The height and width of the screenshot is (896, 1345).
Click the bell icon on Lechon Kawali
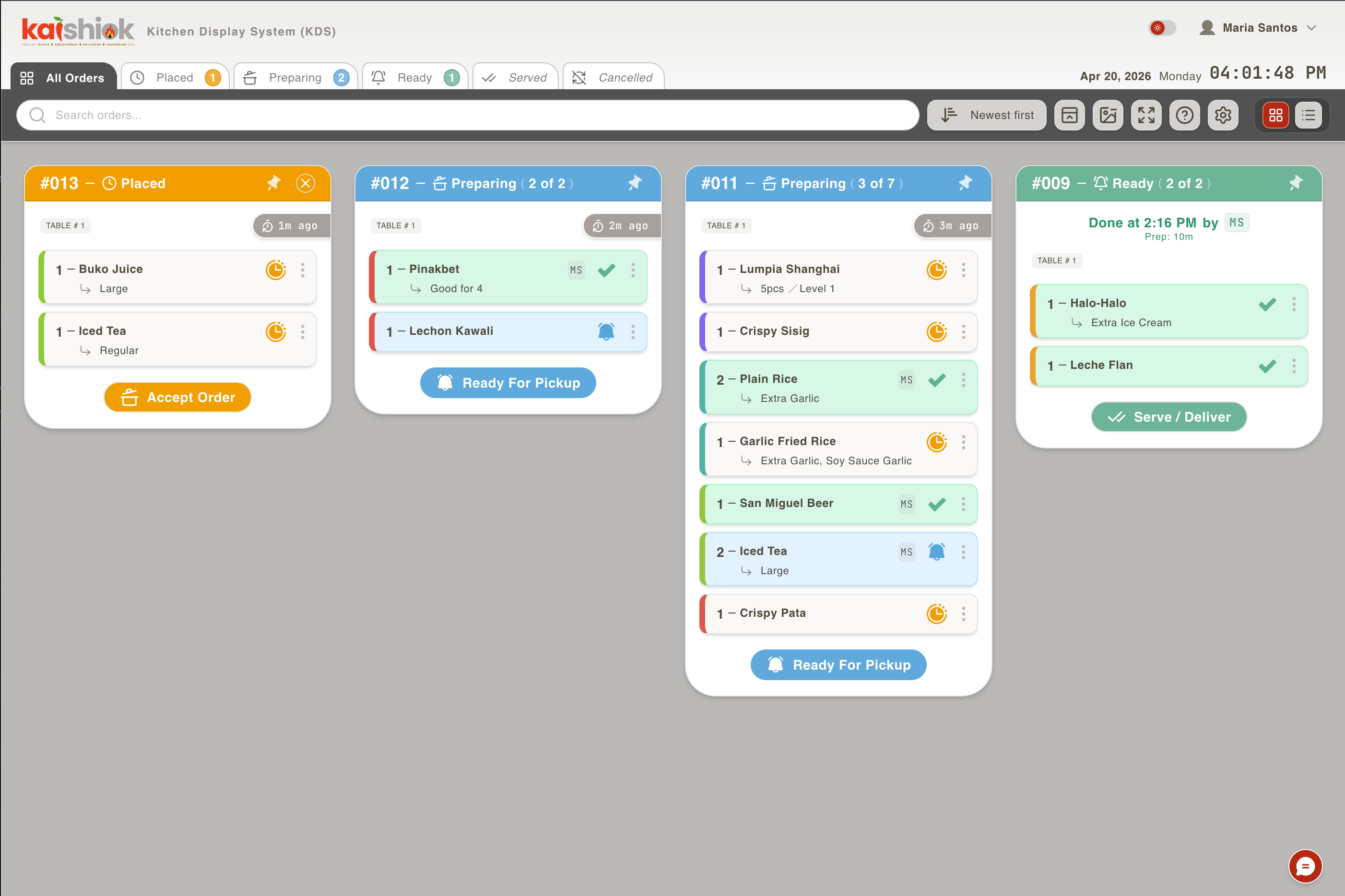(606, 331)
